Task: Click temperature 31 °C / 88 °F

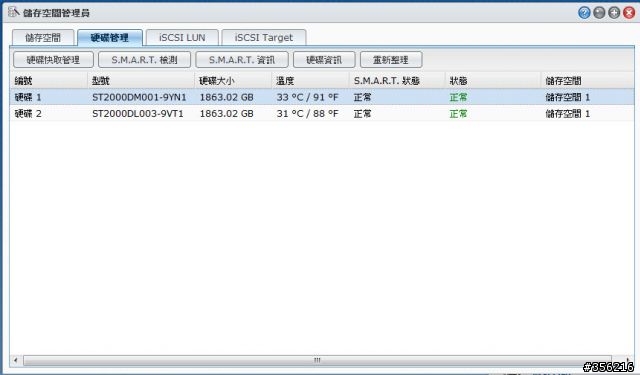Action: click(x=307, y=113)
